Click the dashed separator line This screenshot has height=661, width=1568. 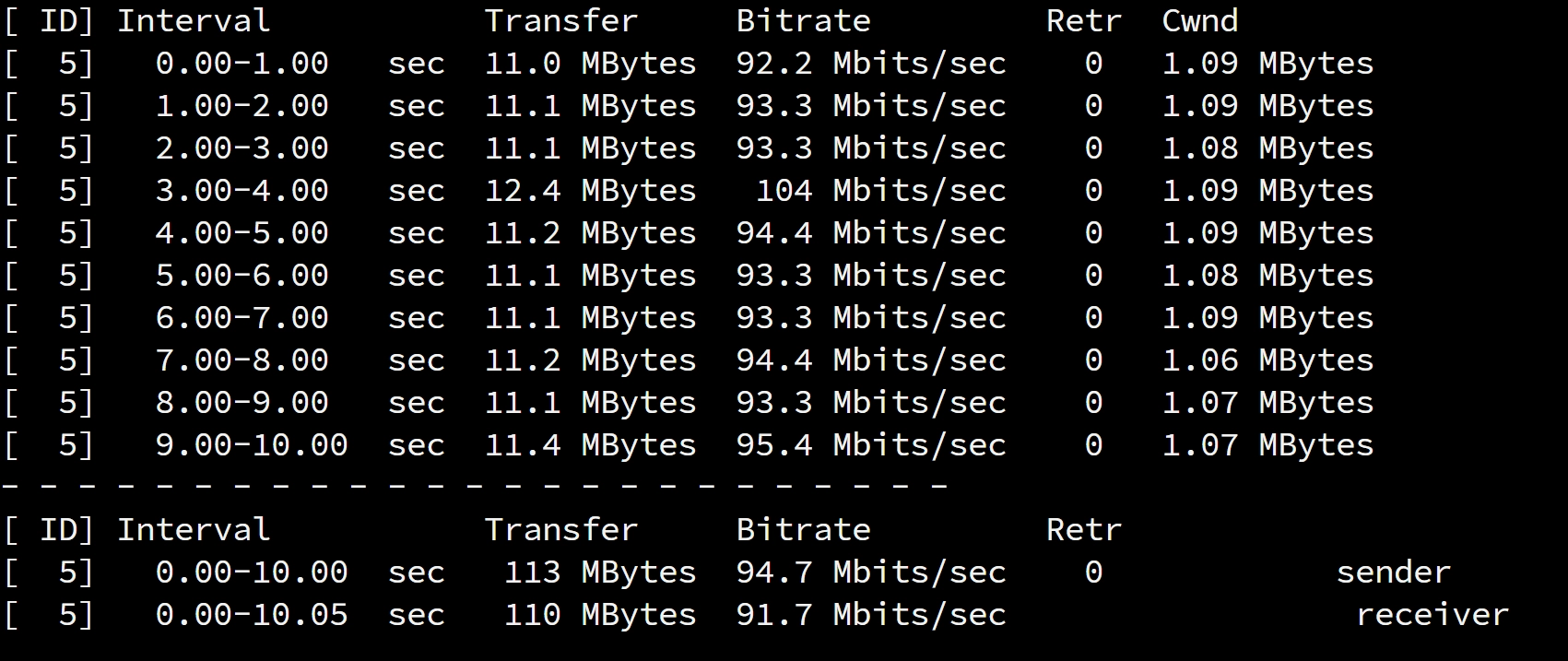pyautogui.click(x=476, y=485)
